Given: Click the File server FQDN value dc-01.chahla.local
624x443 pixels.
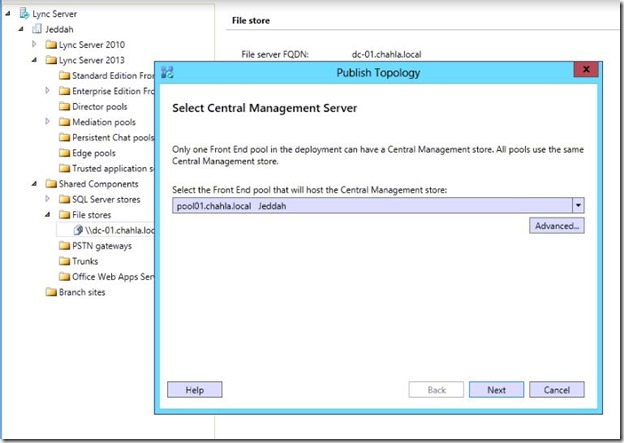Looking at the screenshot, I should pyautogui.click(x=386, y=55).
